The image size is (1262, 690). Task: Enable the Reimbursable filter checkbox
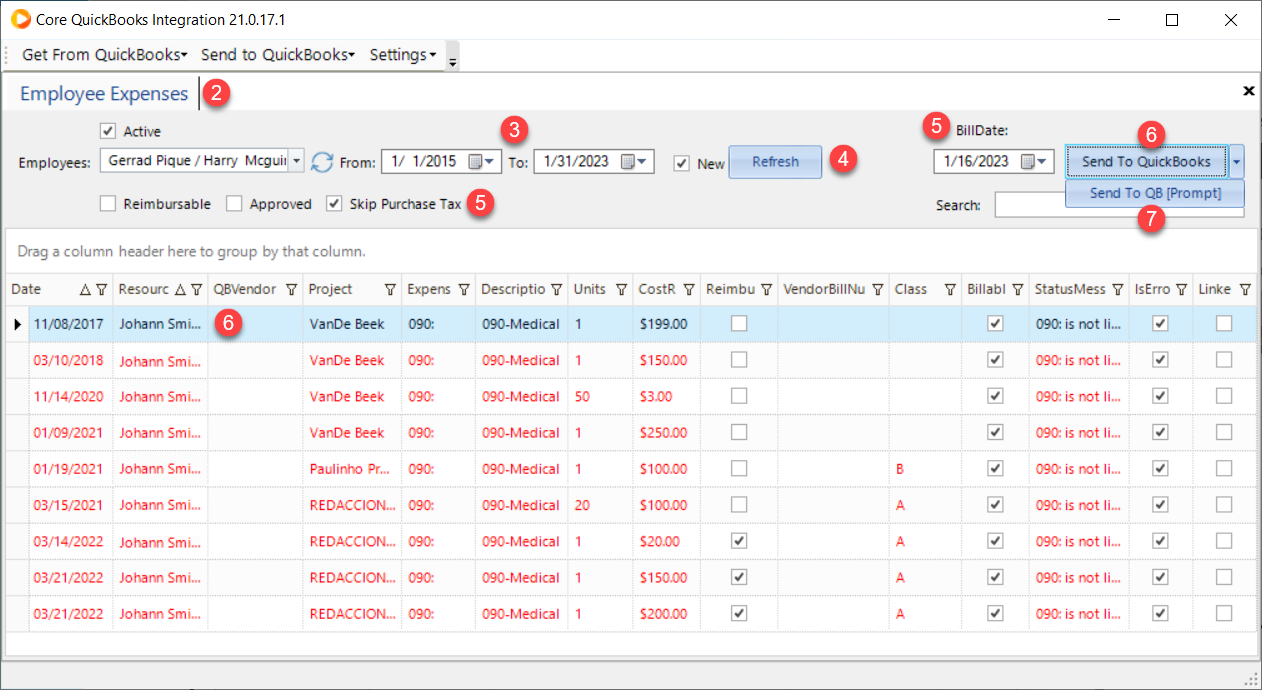pos(108,203)
